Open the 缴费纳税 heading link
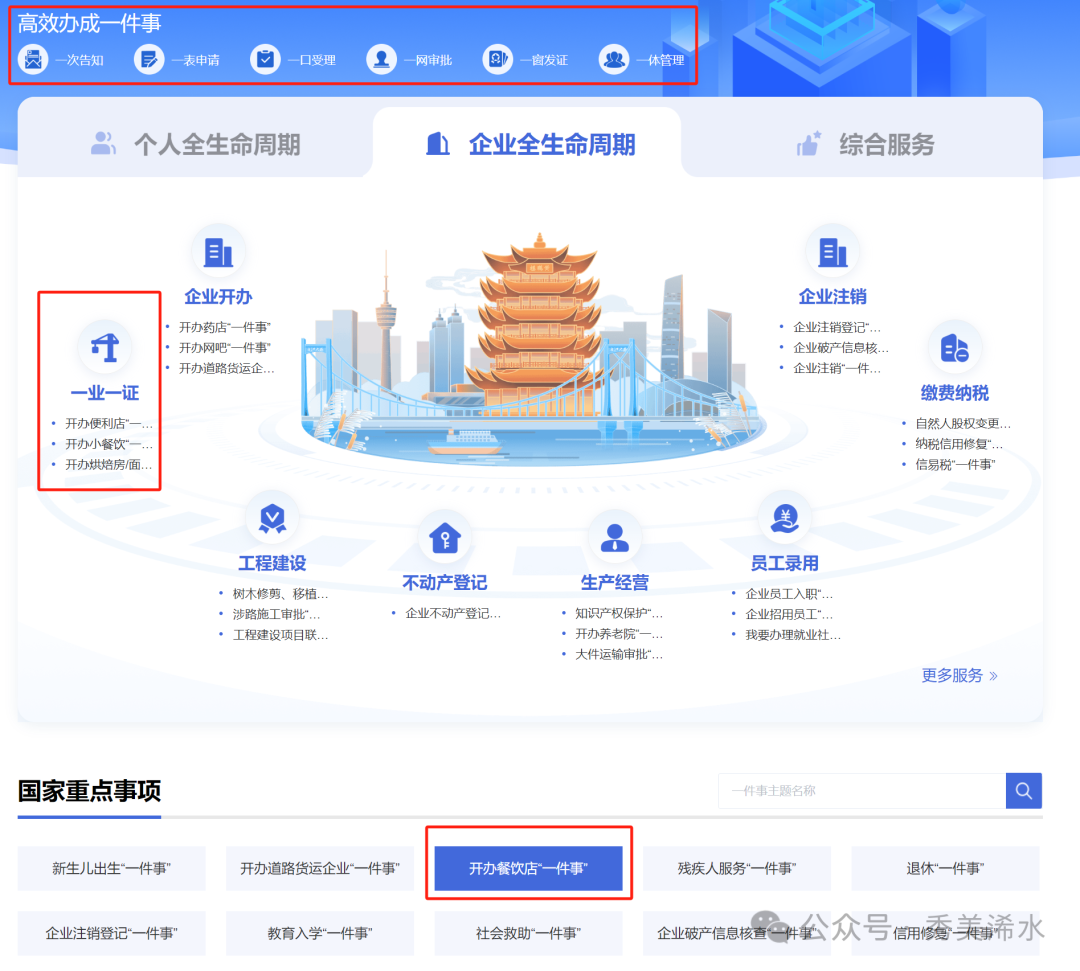Viewport: 1080px width, 971px height. pos(955,393)
